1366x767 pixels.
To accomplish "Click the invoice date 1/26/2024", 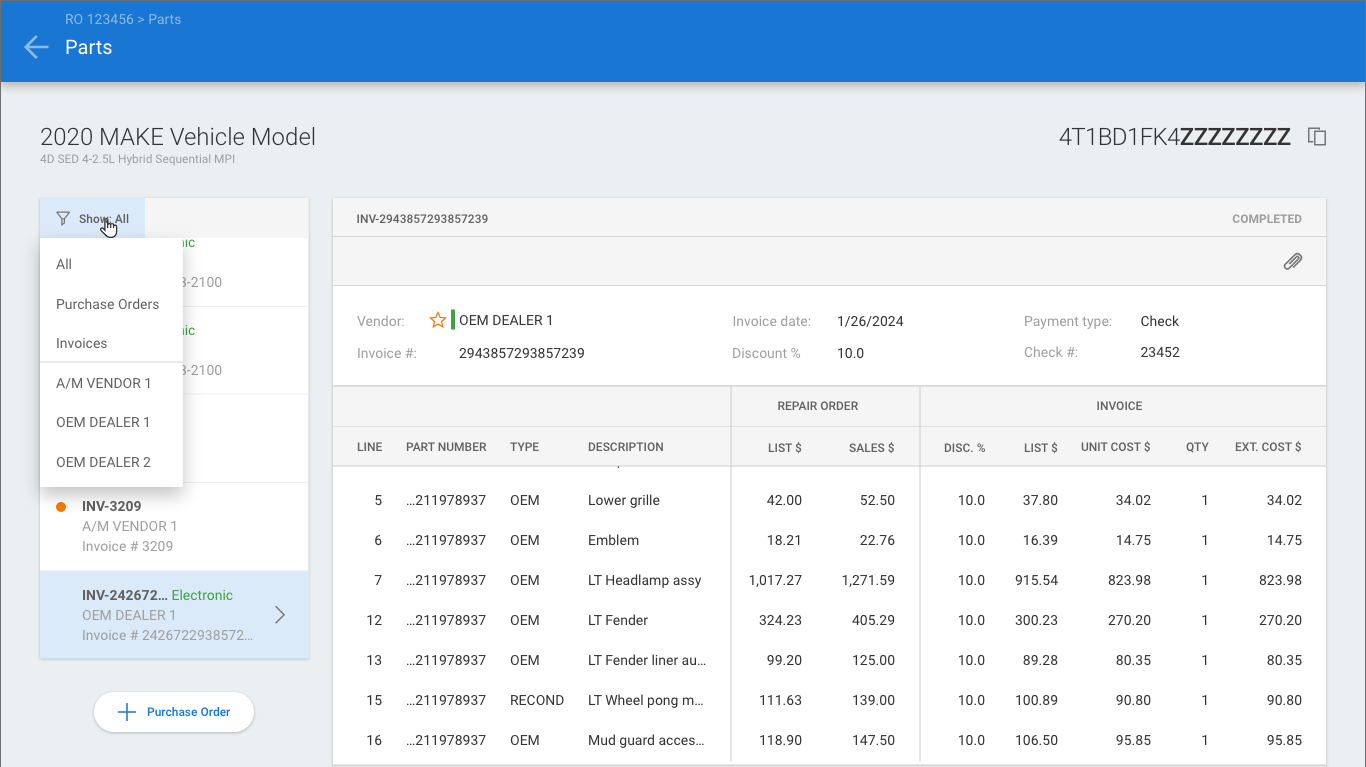I will (x=870, y=321).
